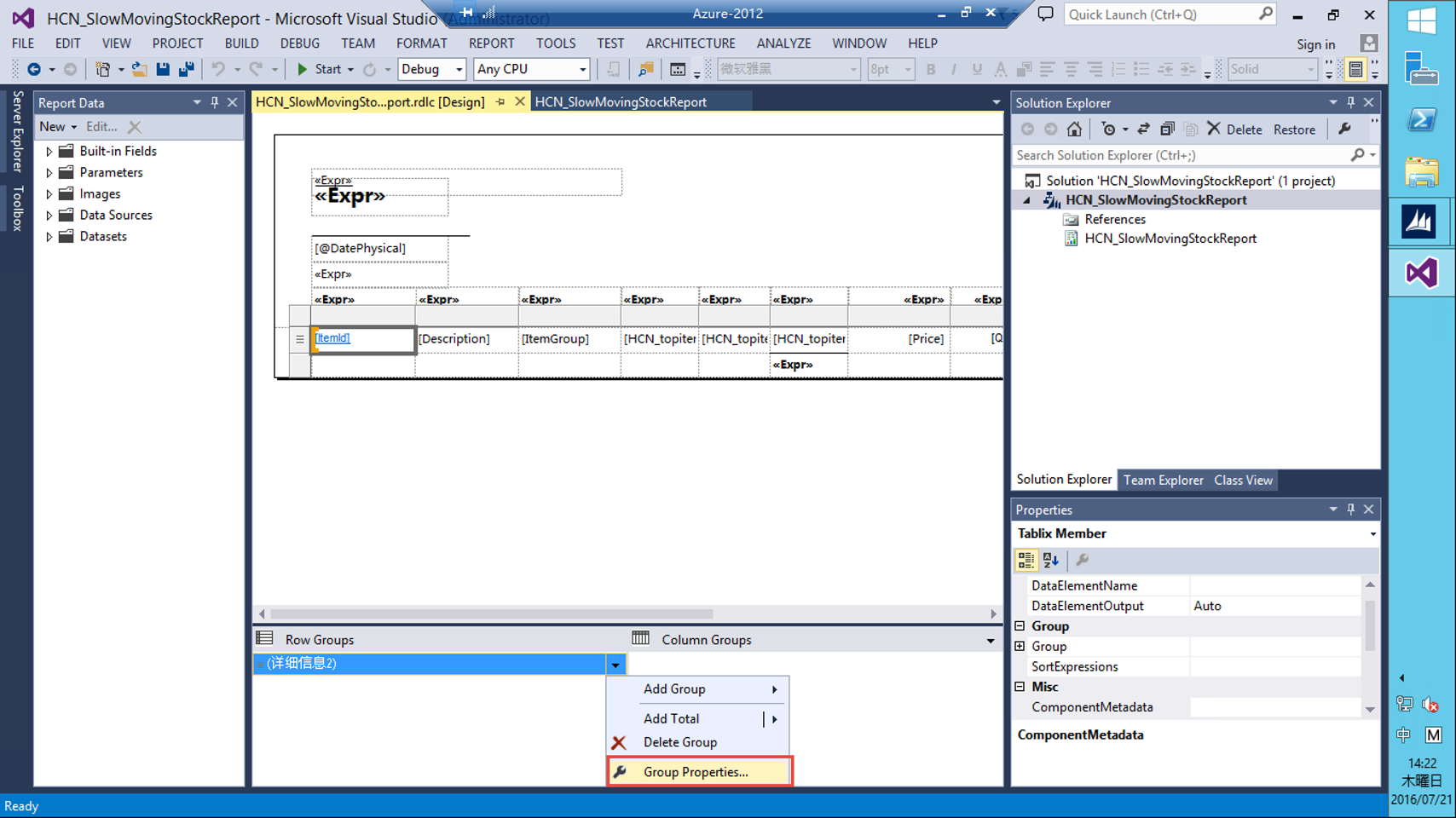Click the Open File icon
The height and width of the screenshot is (818, 1456).
(138, 69)
